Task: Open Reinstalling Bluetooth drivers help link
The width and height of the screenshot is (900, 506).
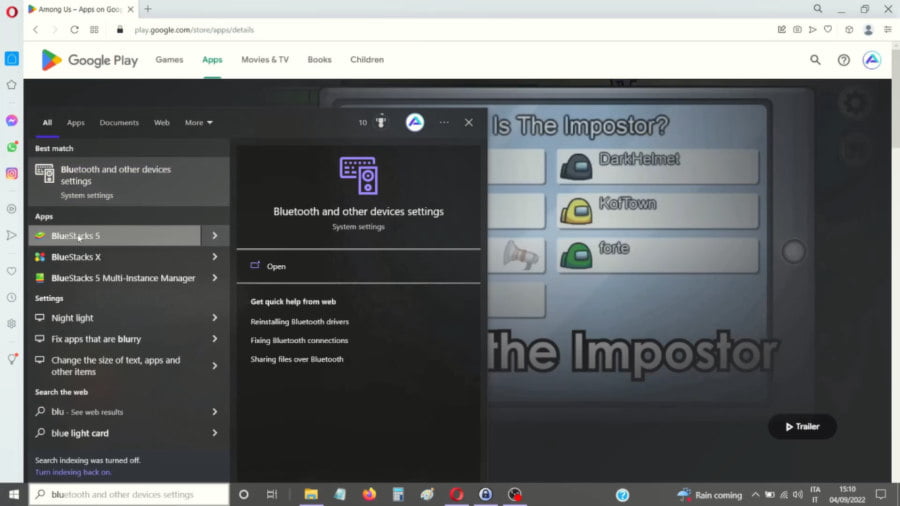Action: 300,321
